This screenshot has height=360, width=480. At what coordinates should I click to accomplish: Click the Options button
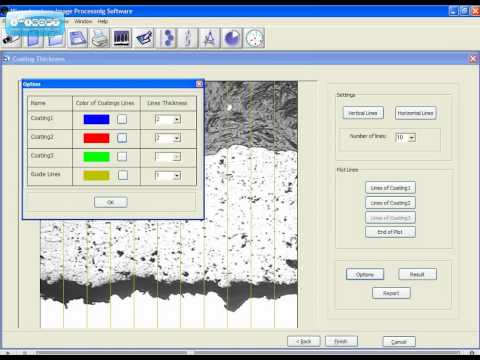(x=365, y=274)
